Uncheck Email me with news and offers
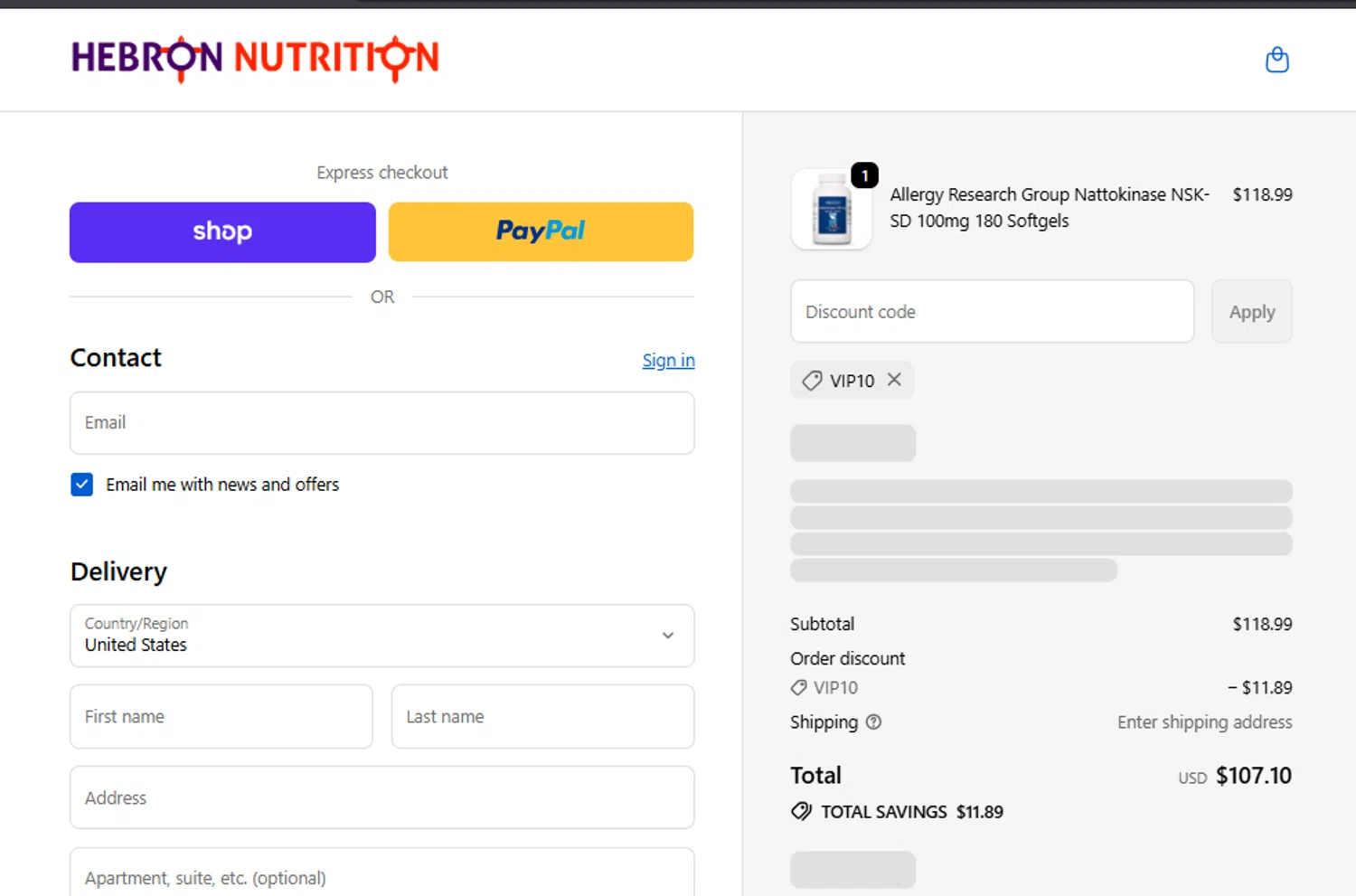 [x=81, y=485]
